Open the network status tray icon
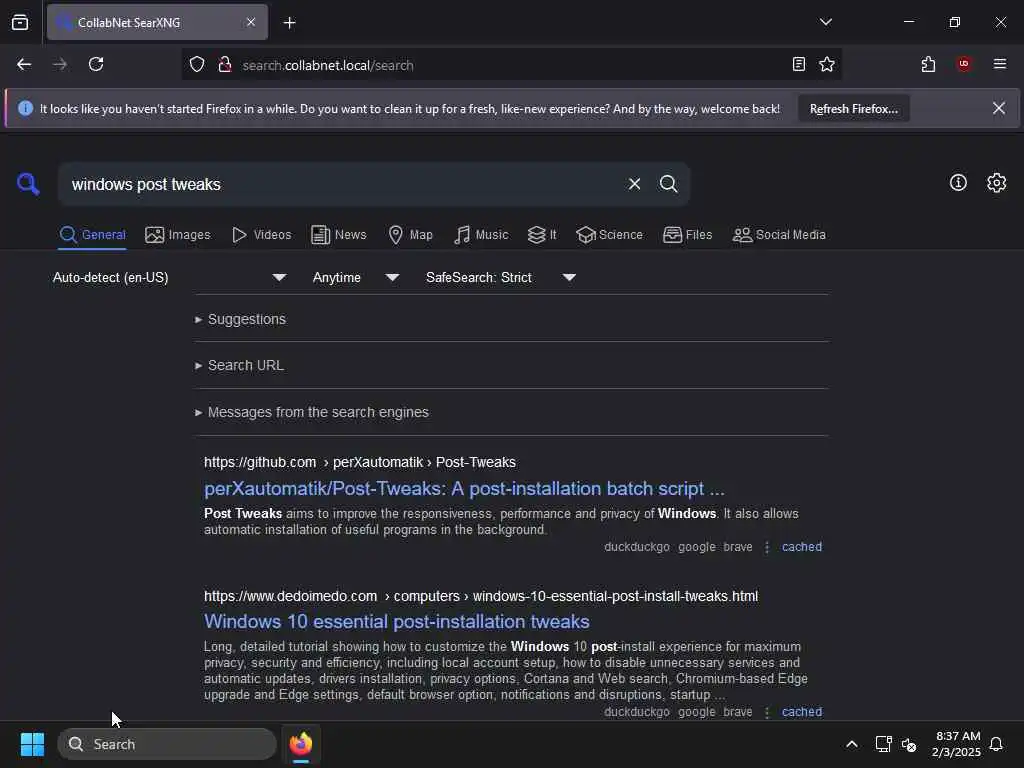This screenshot has height=768, width=1024. [x=883, y=744]
